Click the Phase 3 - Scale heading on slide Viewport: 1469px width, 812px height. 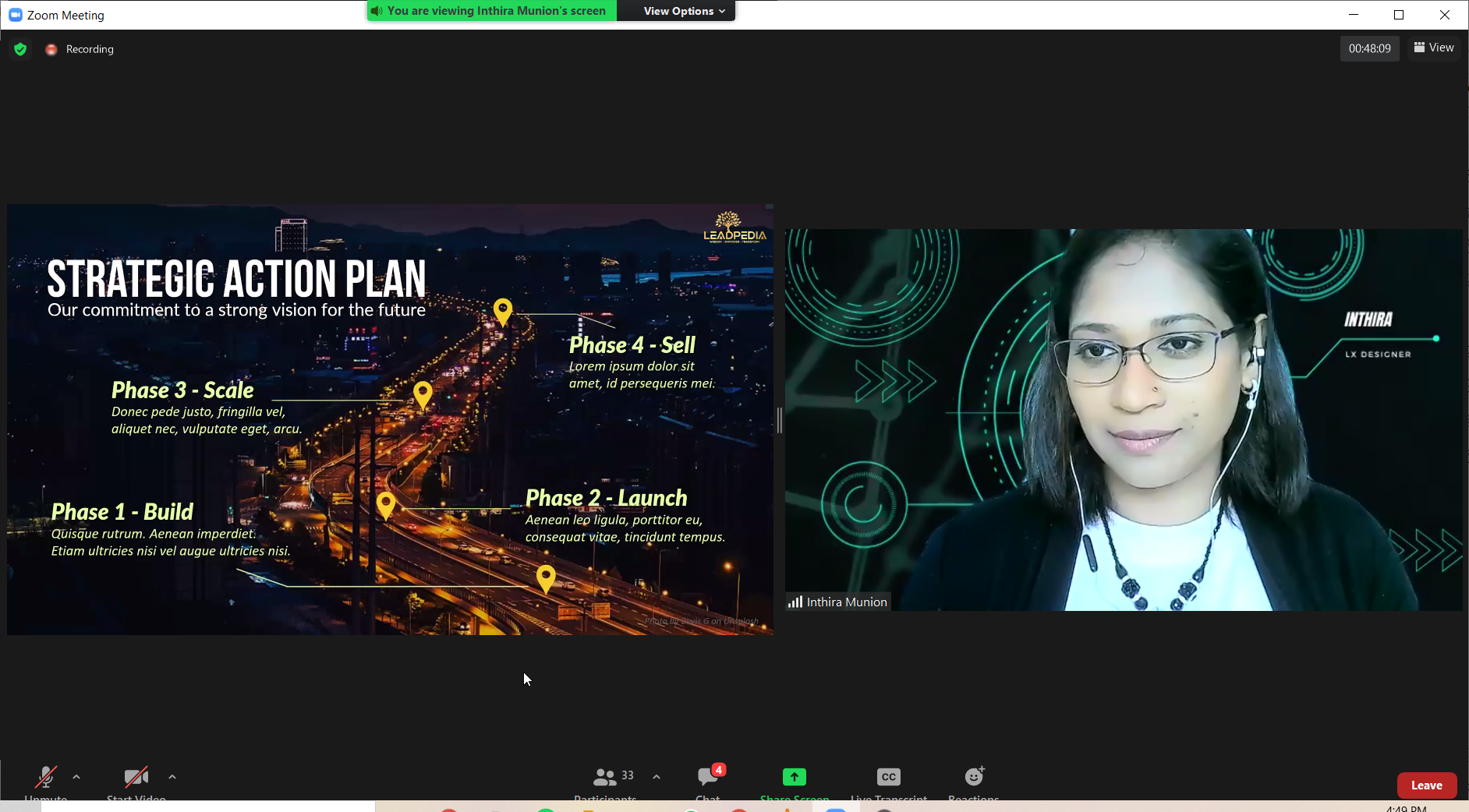(182, 390)
